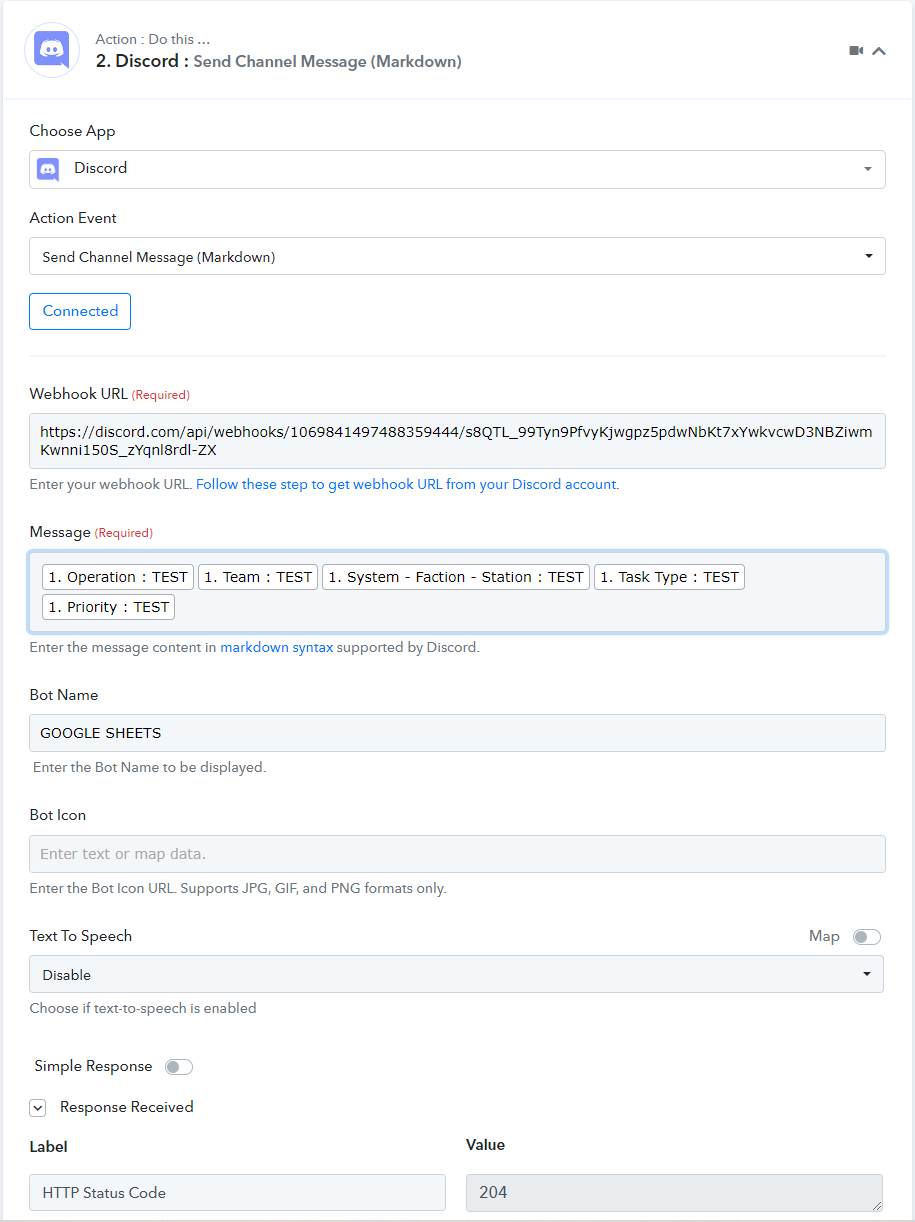Enable the Simple Response toggle
Screen dimensions: 915x1222
click(179, 1067)
